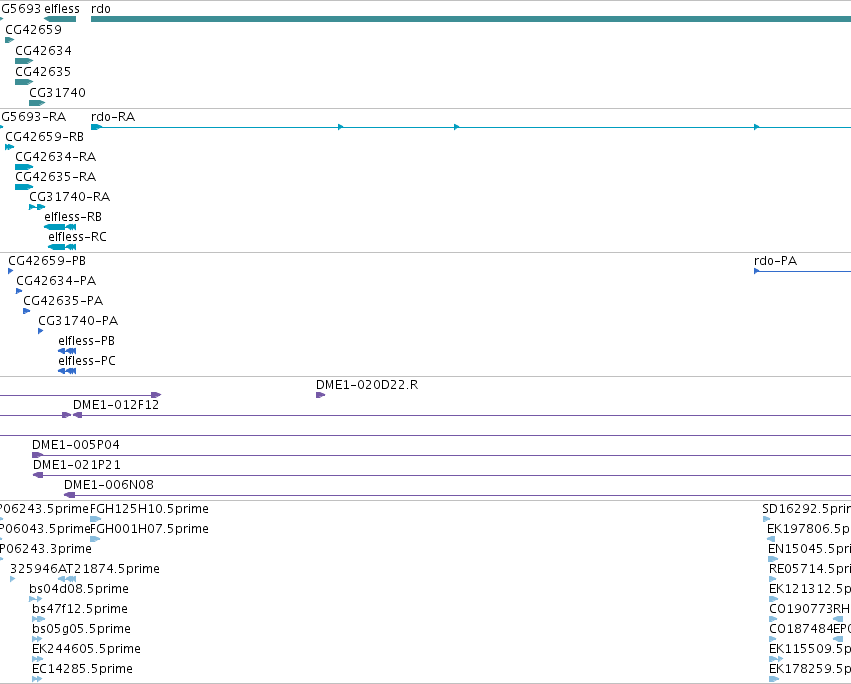Click the EK115509 EST label
Screen dimensions: 851x684
coord(810,649)
